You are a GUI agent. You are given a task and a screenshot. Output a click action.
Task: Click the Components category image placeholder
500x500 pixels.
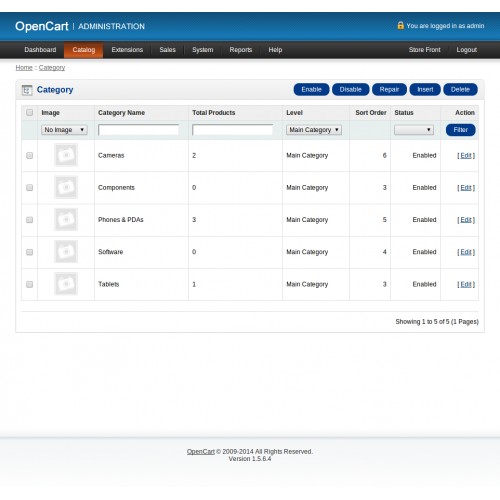[x=66, y=187]
